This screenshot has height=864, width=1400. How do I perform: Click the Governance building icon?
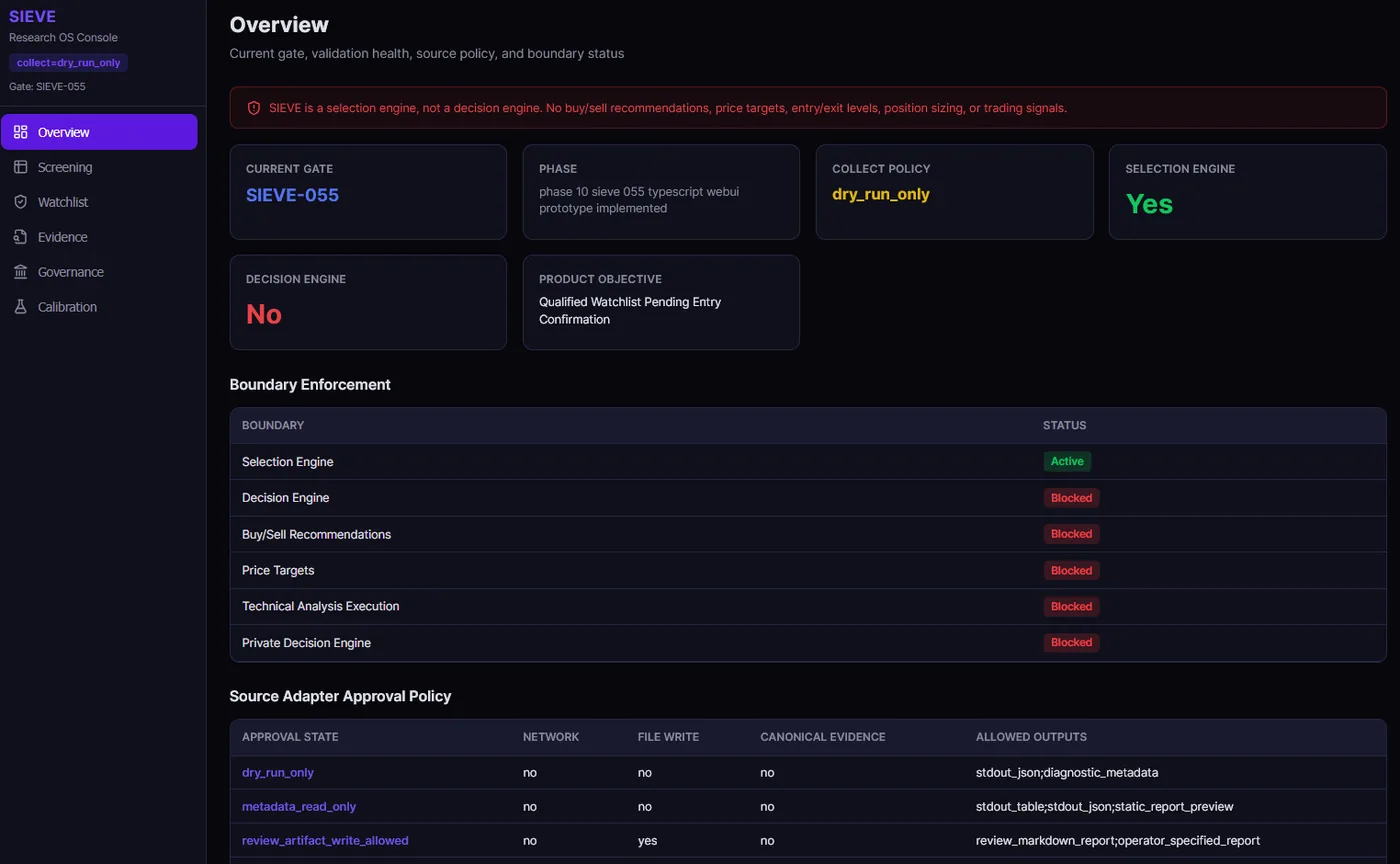tap(20, 272)
